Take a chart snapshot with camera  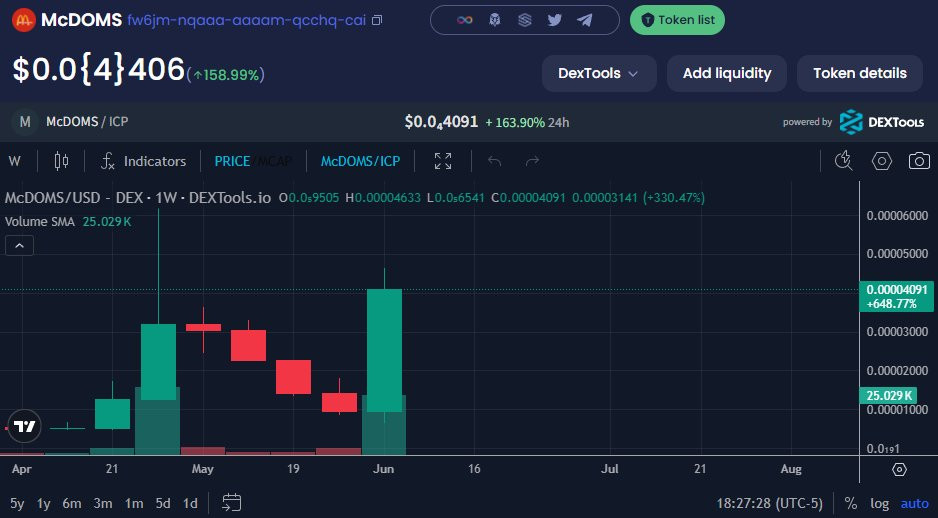coord(919,162)
